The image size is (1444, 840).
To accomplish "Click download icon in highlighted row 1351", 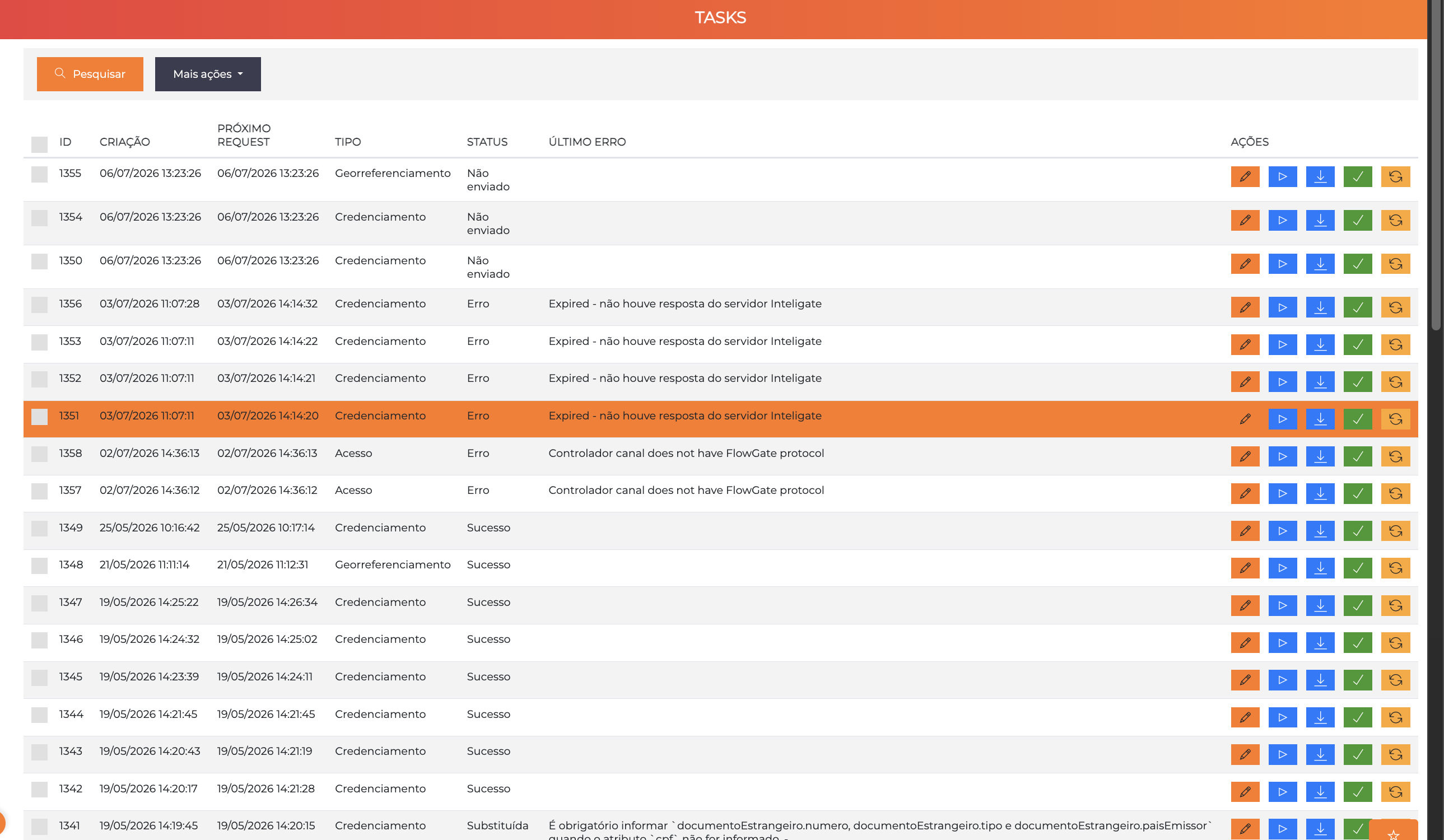I will (x=1320, y=419).
